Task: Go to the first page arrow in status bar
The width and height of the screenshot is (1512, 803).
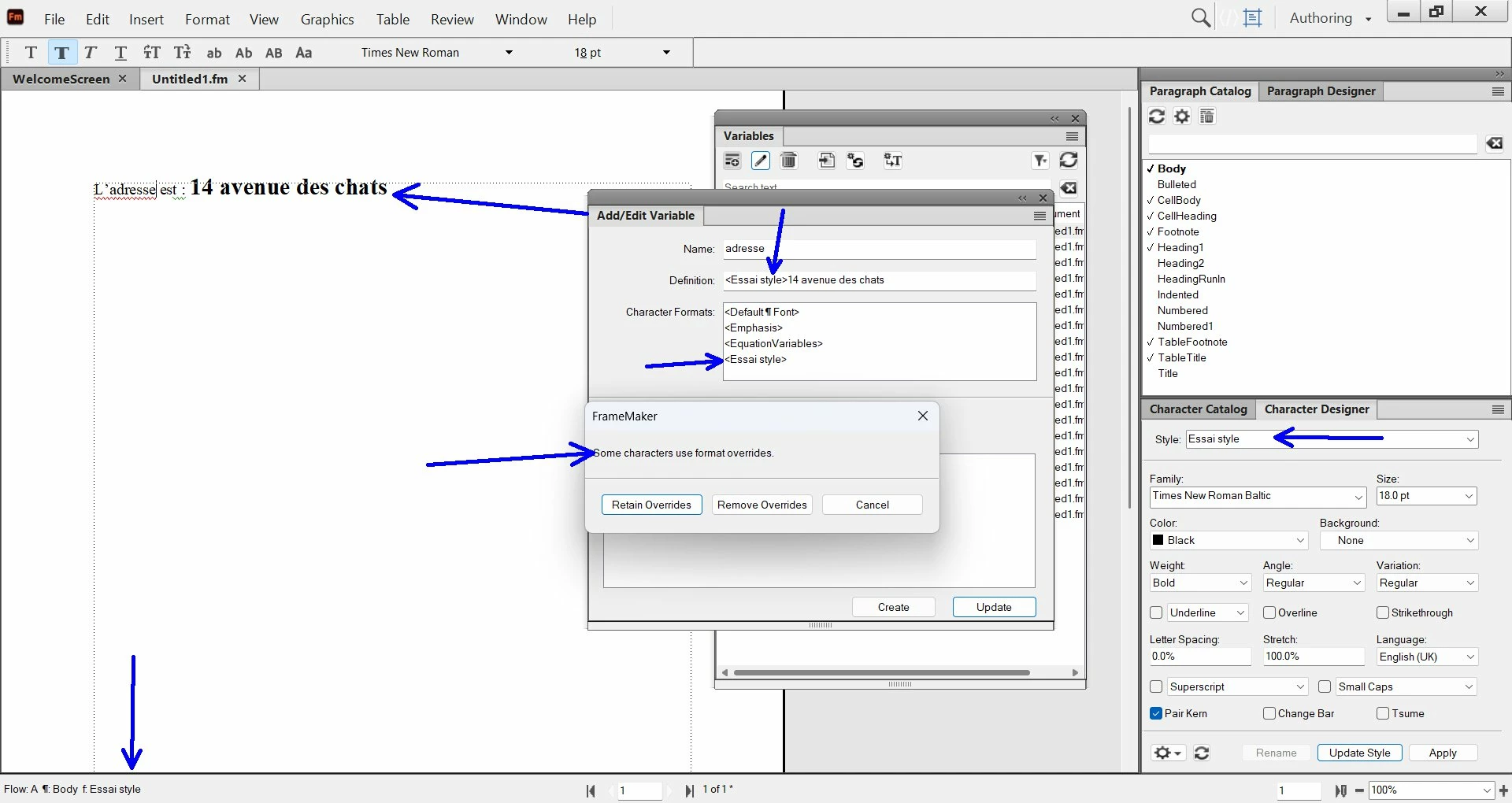Action: point(591,790)
